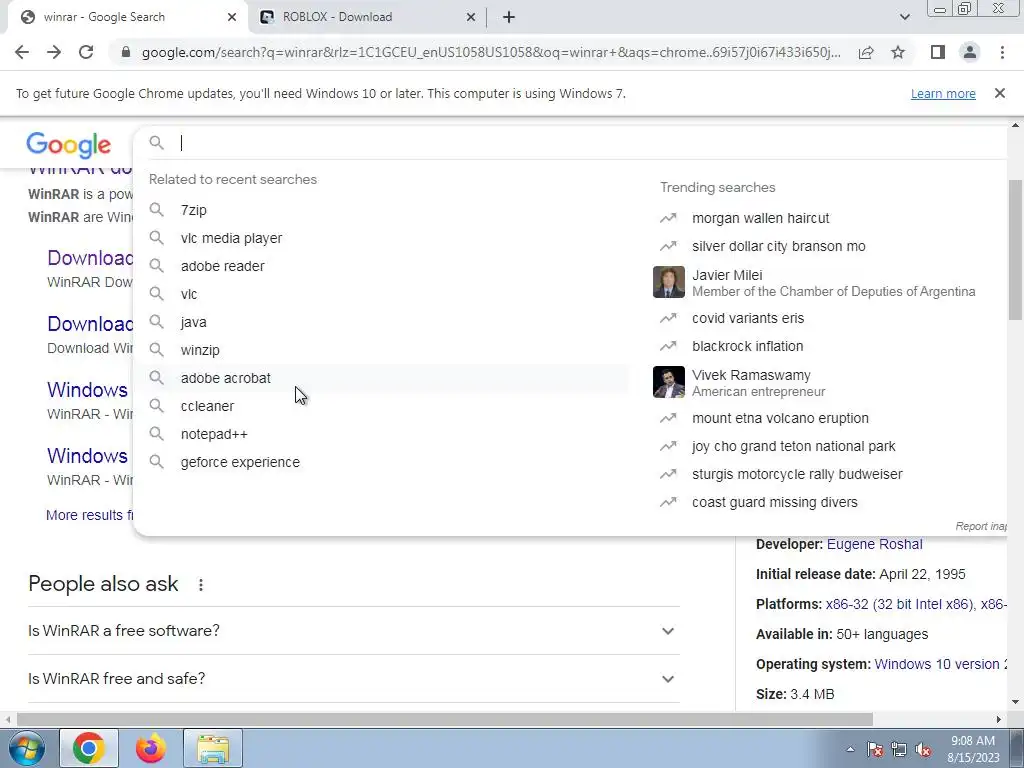This screenshot has height=768, width=1024.
Task: Open the Chrome side panel
Action: [938, 52]
